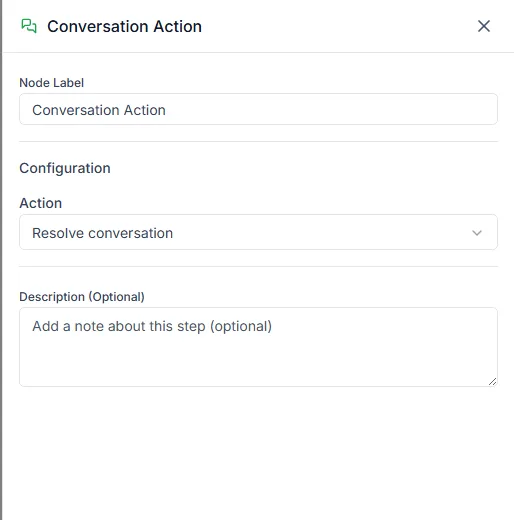Focus the Description optional text area

(x=258, y=347)
